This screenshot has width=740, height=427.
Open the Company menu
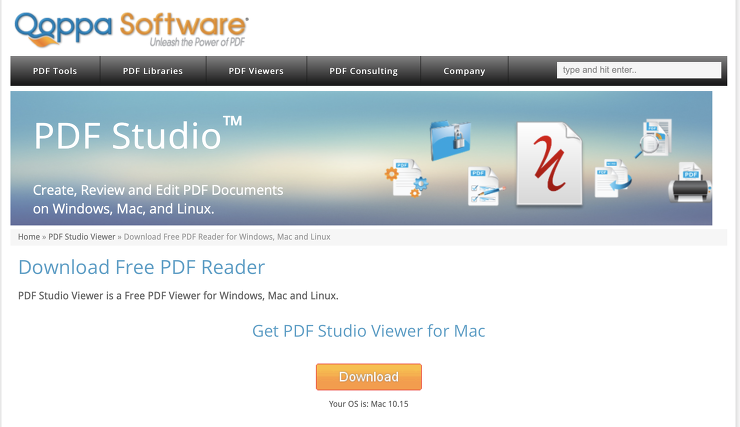coord(464,71)
